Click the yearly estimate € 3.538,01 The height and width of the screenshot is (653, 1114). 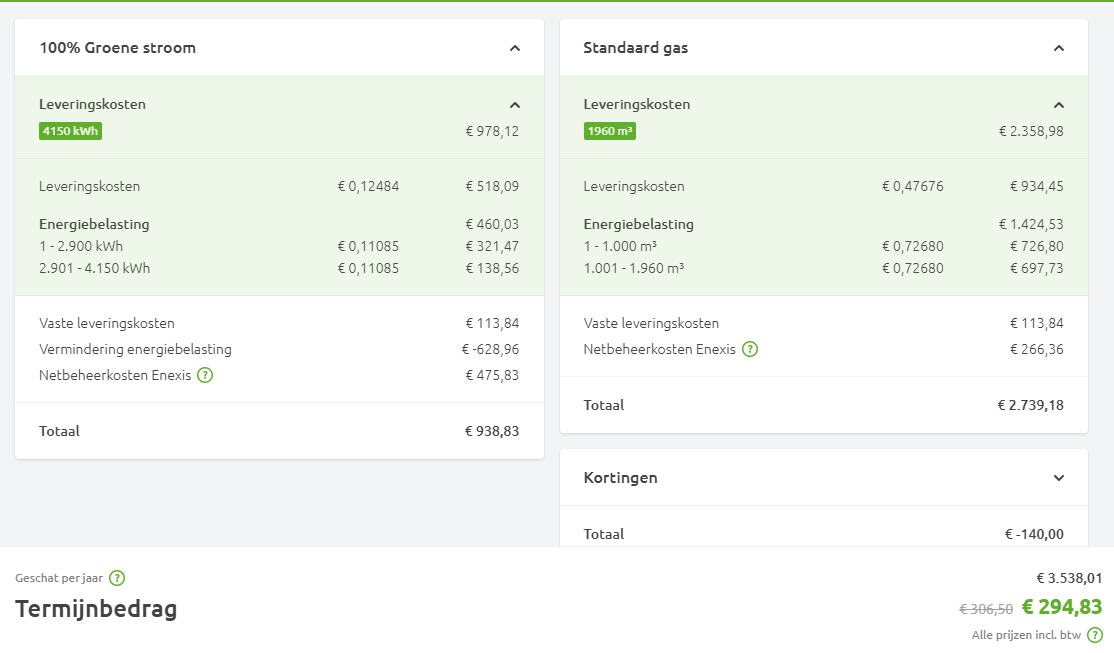coord(1069,578)
